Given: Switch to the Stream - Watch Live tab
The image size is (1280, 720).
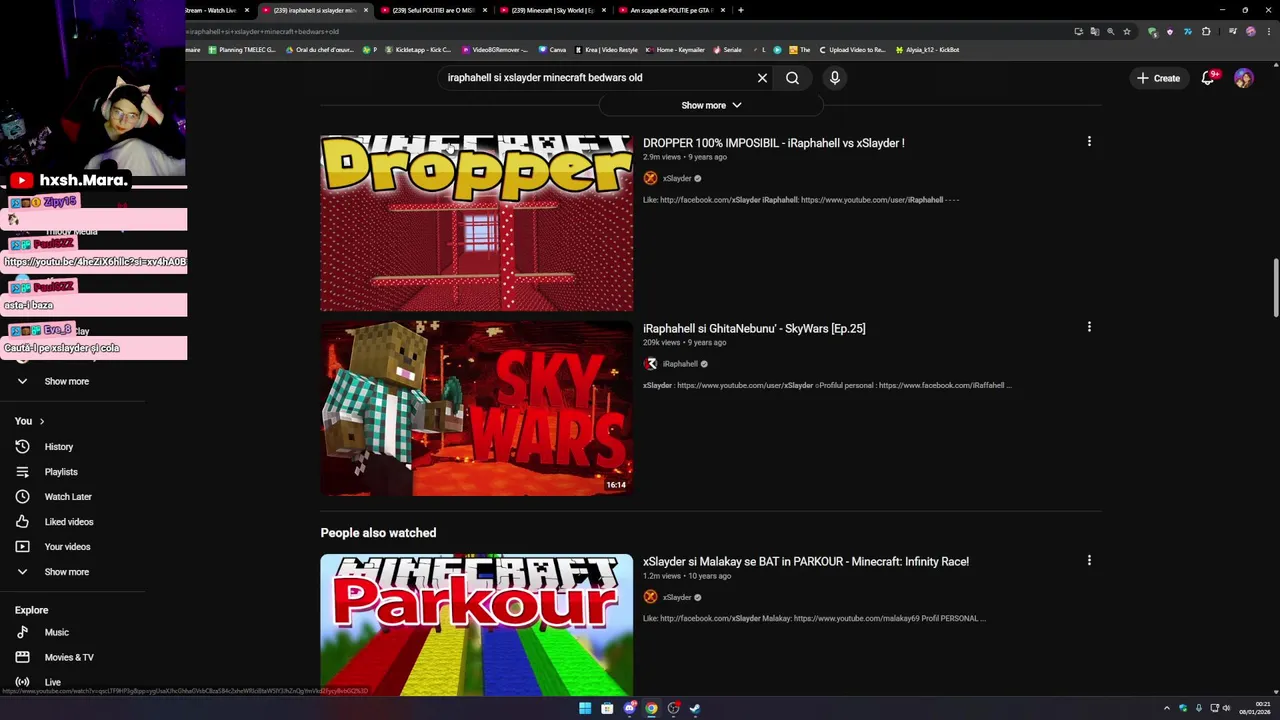Looking at the screenshot, I should [218, 10].
